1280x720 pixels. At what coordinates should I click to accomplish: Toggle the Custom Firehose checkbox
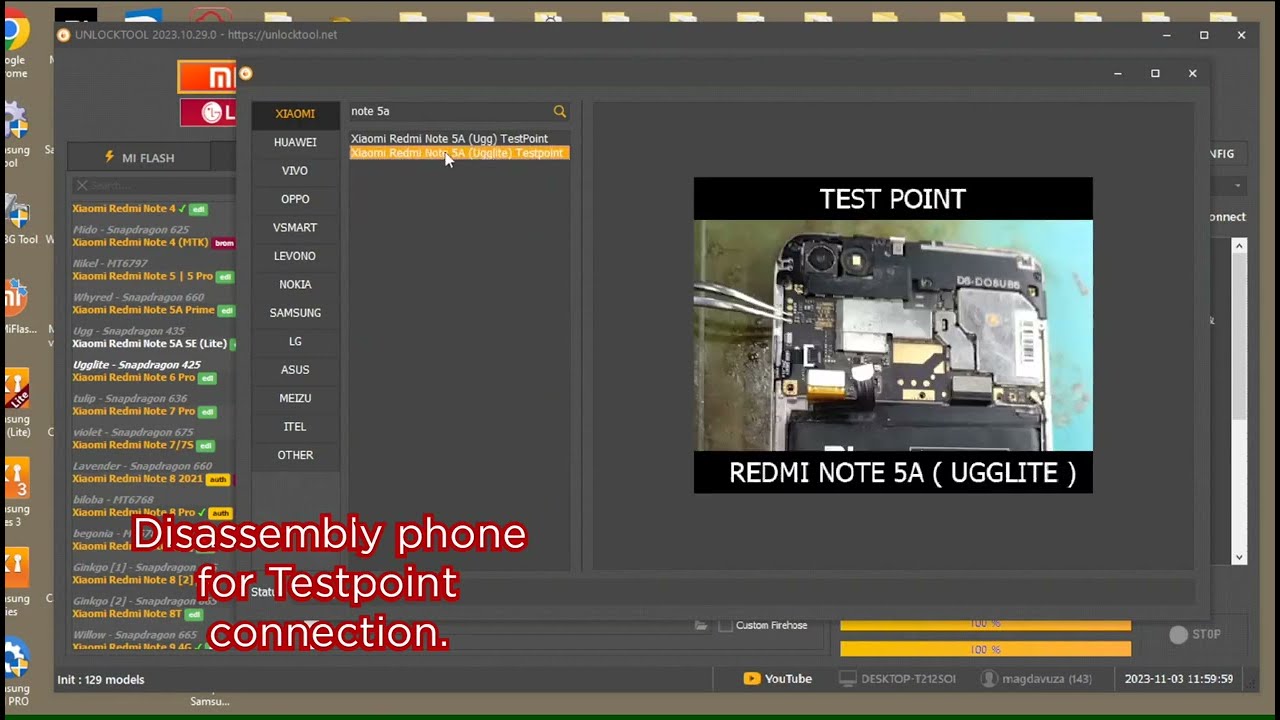click(726, 626)
